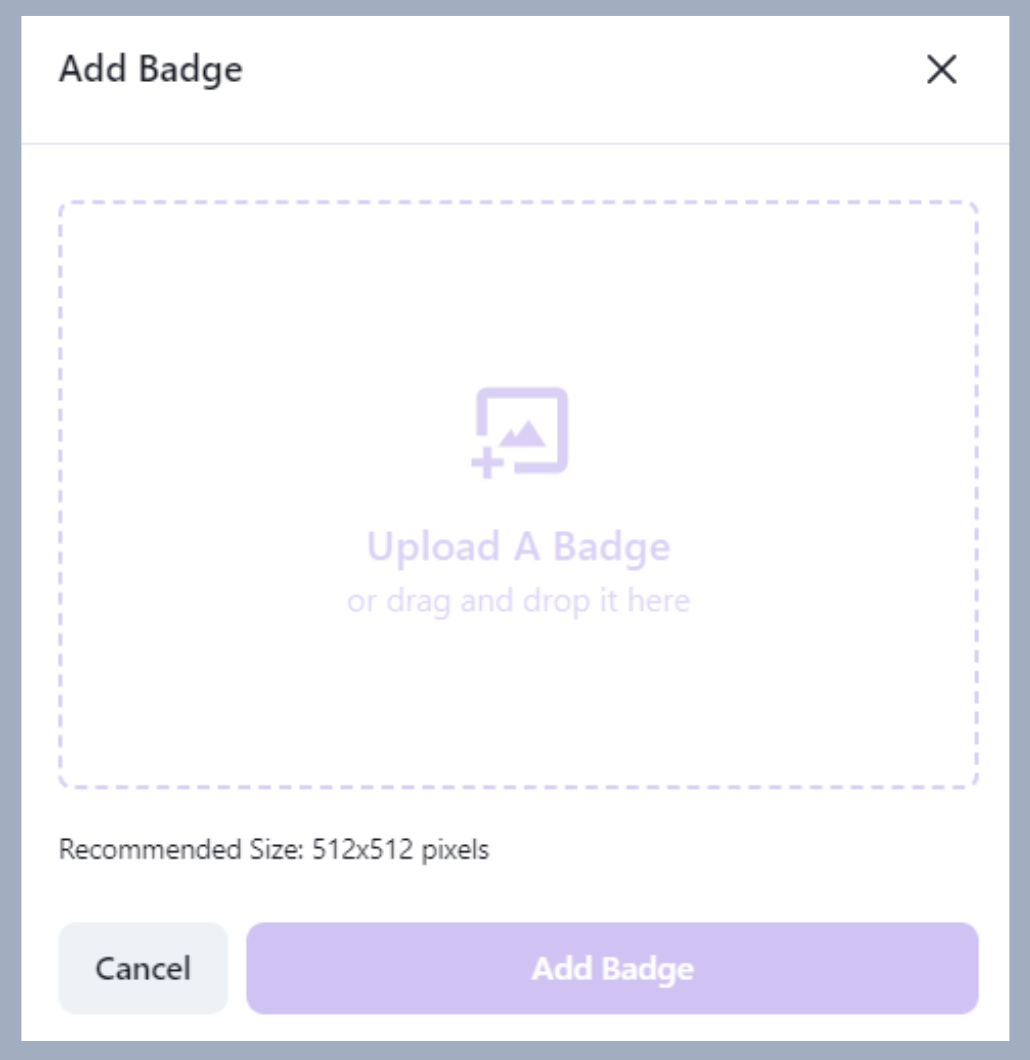
Task: Select the Upload A Badge heading
Action: 518,546
